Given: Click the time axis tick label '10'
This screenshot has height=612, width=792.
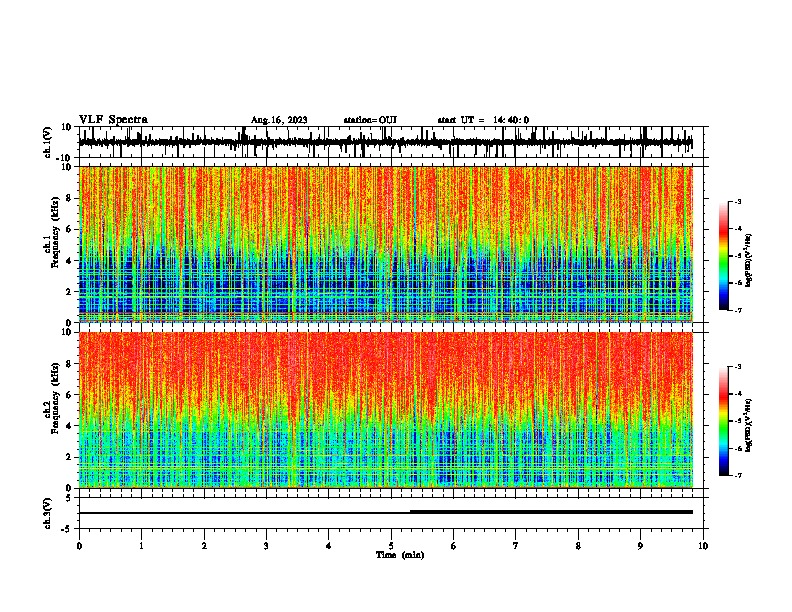Looking at the screenshot, I should tap(703, 546).
